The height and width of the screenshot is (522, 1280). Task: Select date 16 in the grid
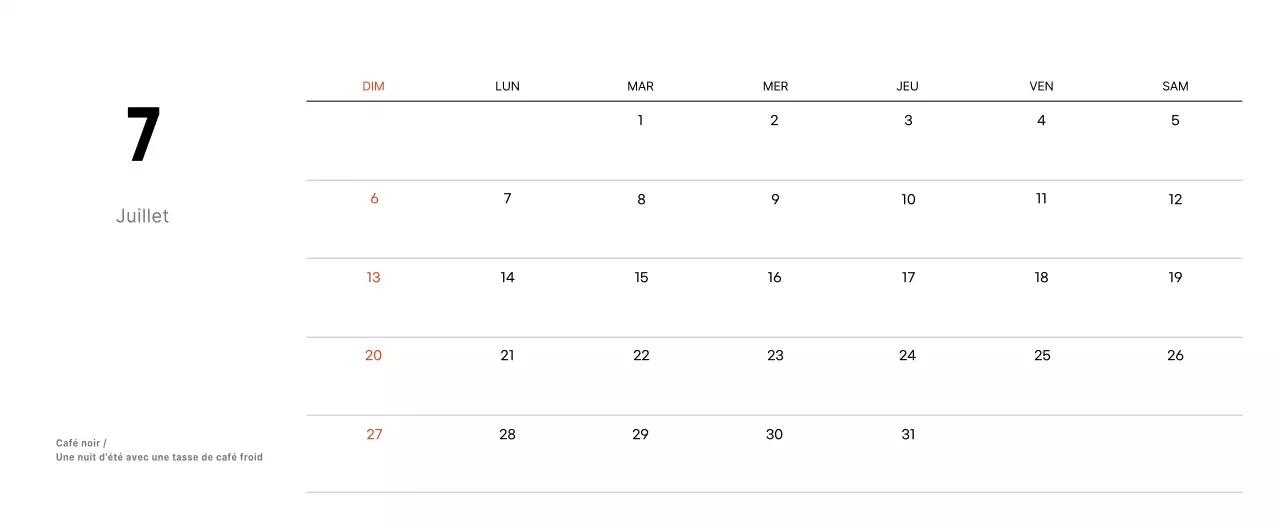pos(774,277)
